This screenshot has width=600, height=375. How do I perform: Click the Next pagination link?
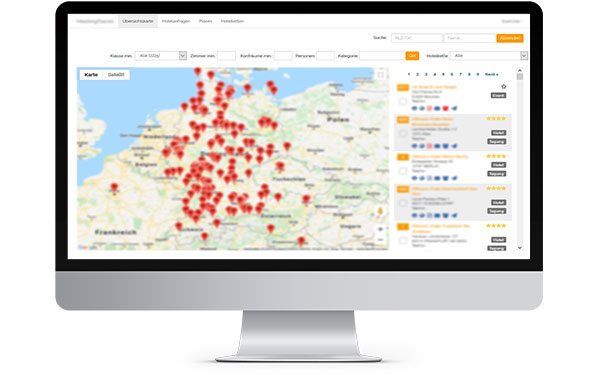[x=491, y=74]
